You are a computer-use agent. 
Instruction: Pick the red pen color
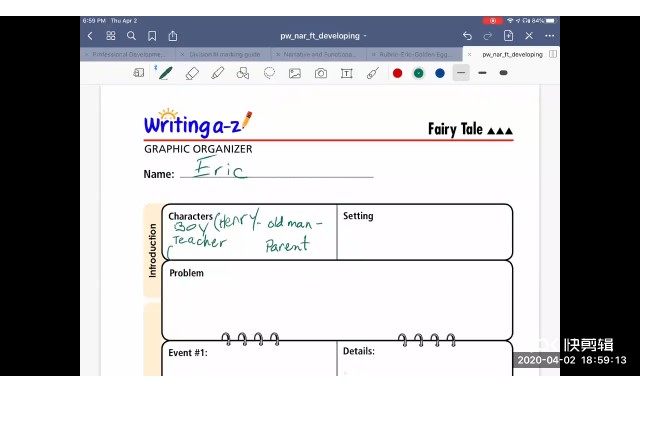pyautogui.click(x=397, y=73)
